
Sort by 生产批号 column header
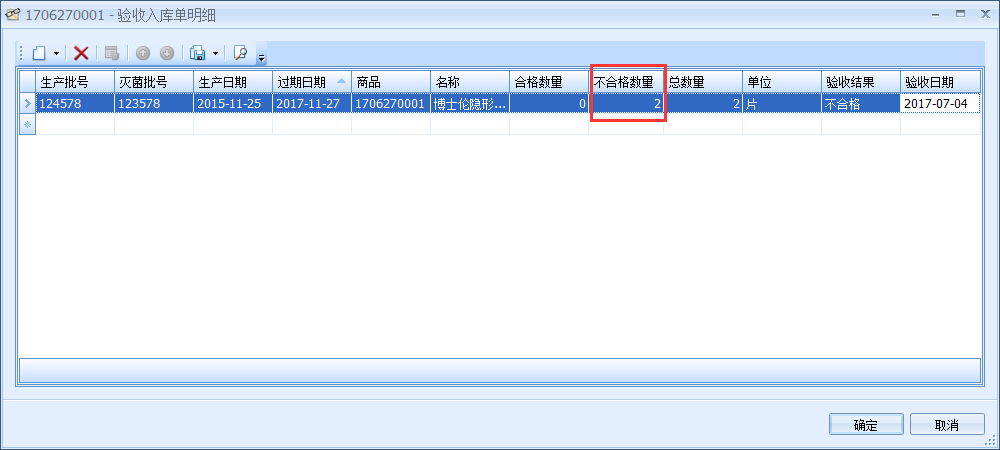75,82
